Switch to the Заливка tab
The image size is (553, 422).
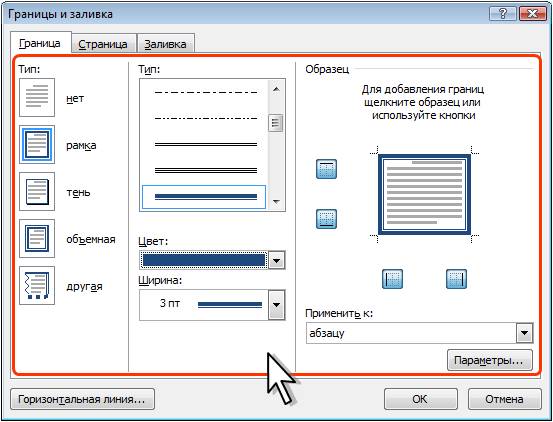coord(165,44)
